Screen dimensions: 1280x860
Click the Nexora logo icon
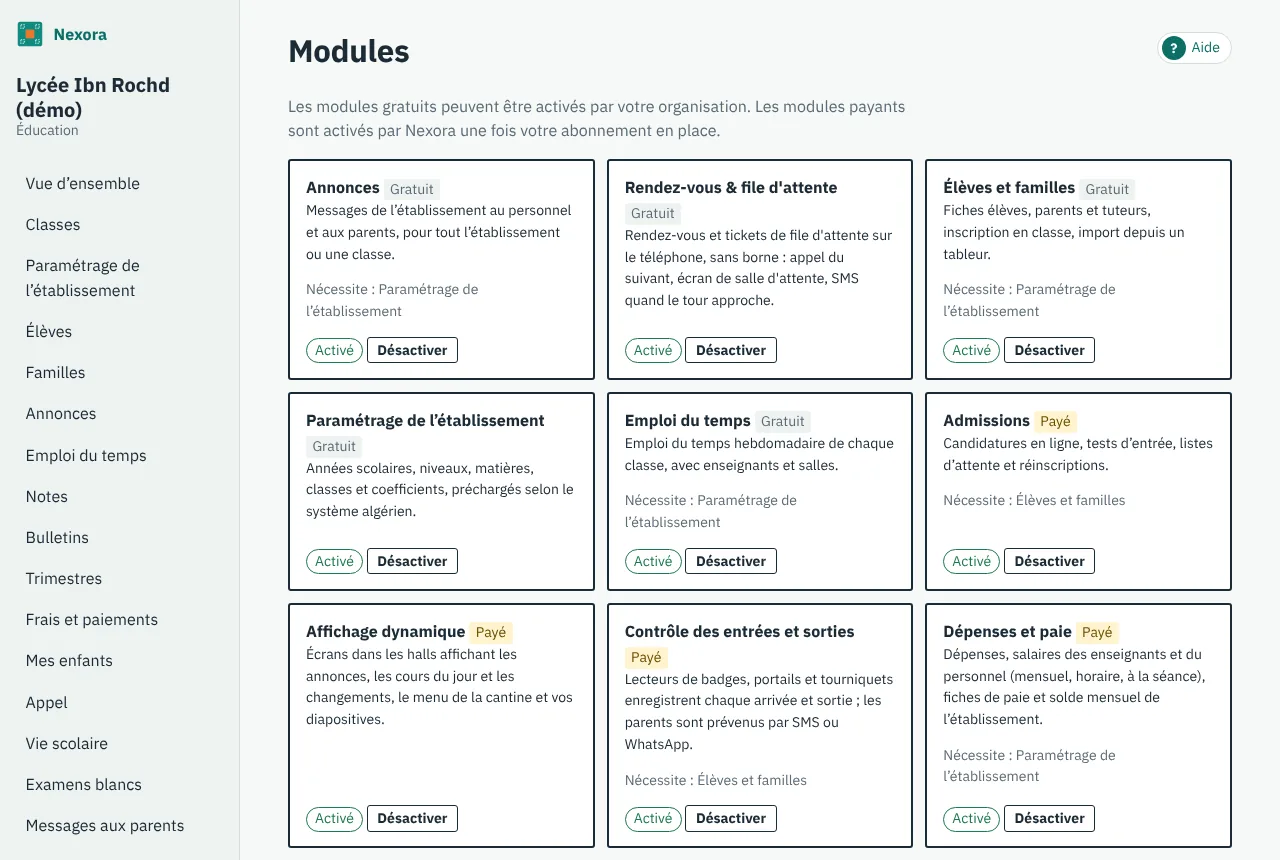click(x=30, y=34)
